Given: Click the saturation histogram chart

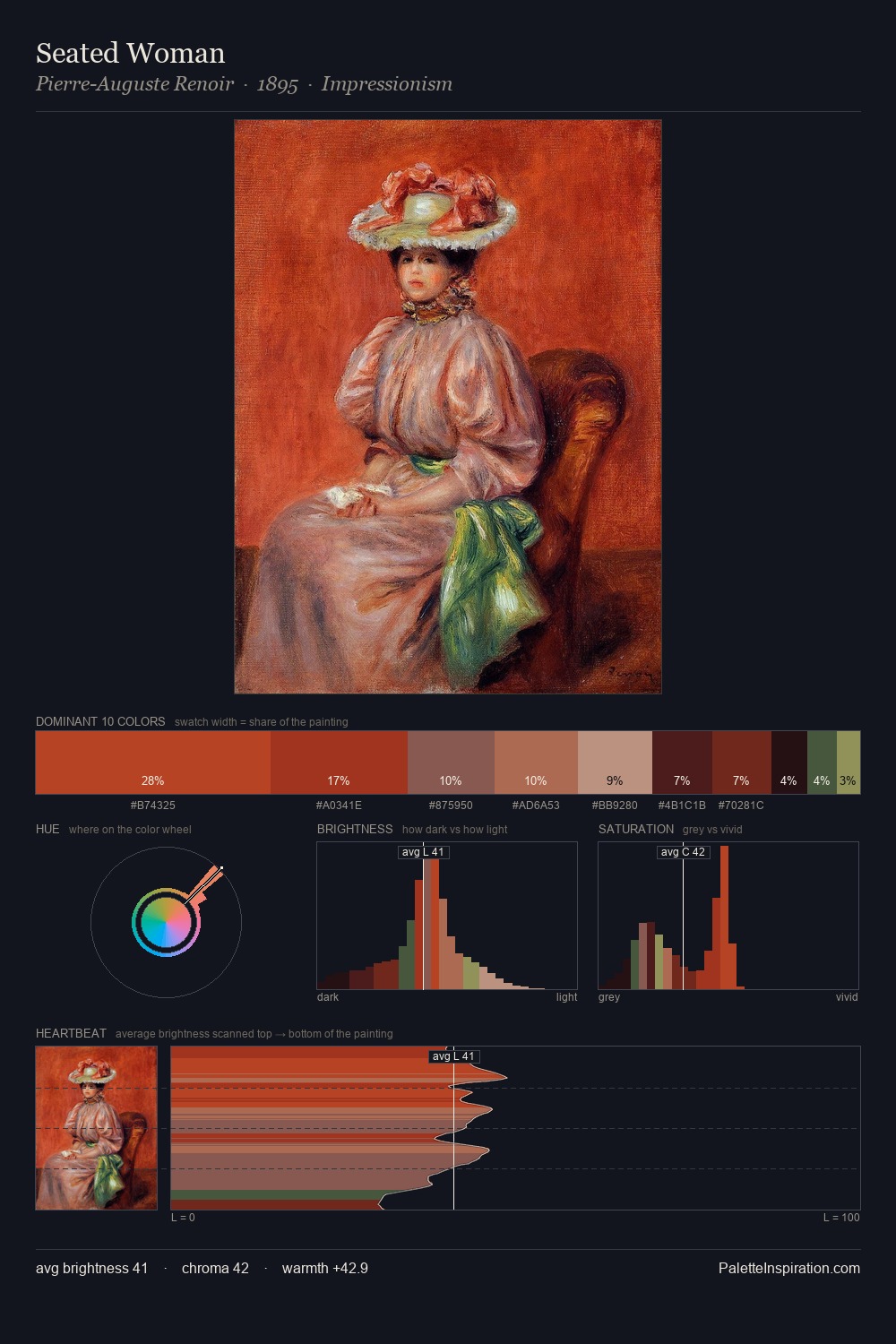Looking at the screenshot, I should click(728, 916).
